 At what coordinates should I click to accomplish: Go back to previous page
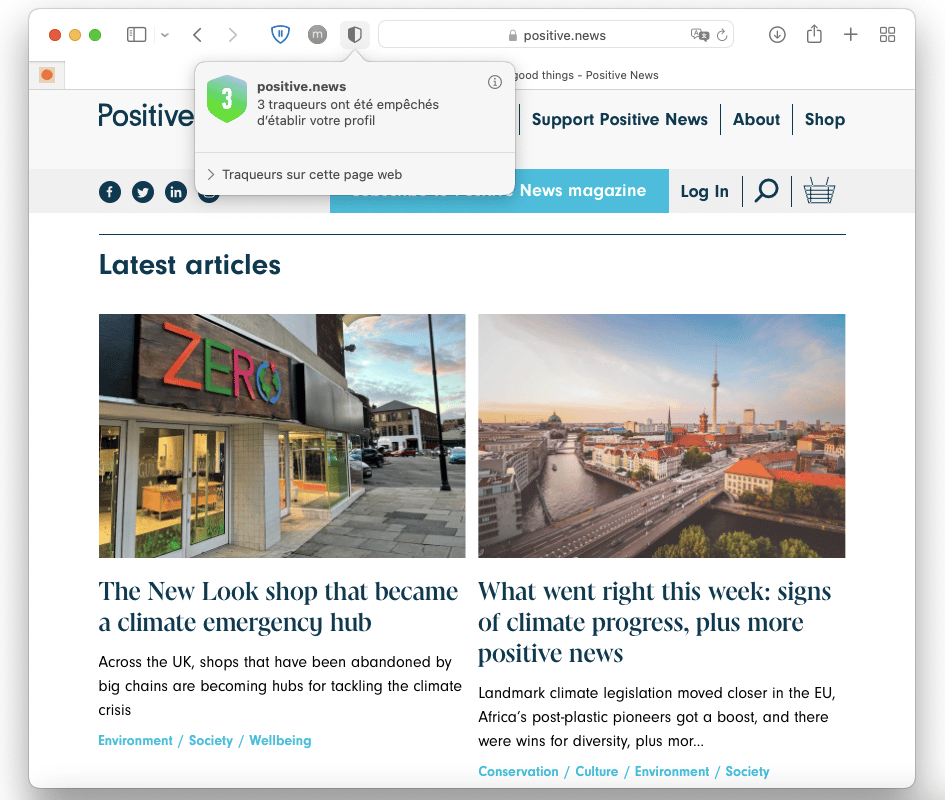(197, 35)
